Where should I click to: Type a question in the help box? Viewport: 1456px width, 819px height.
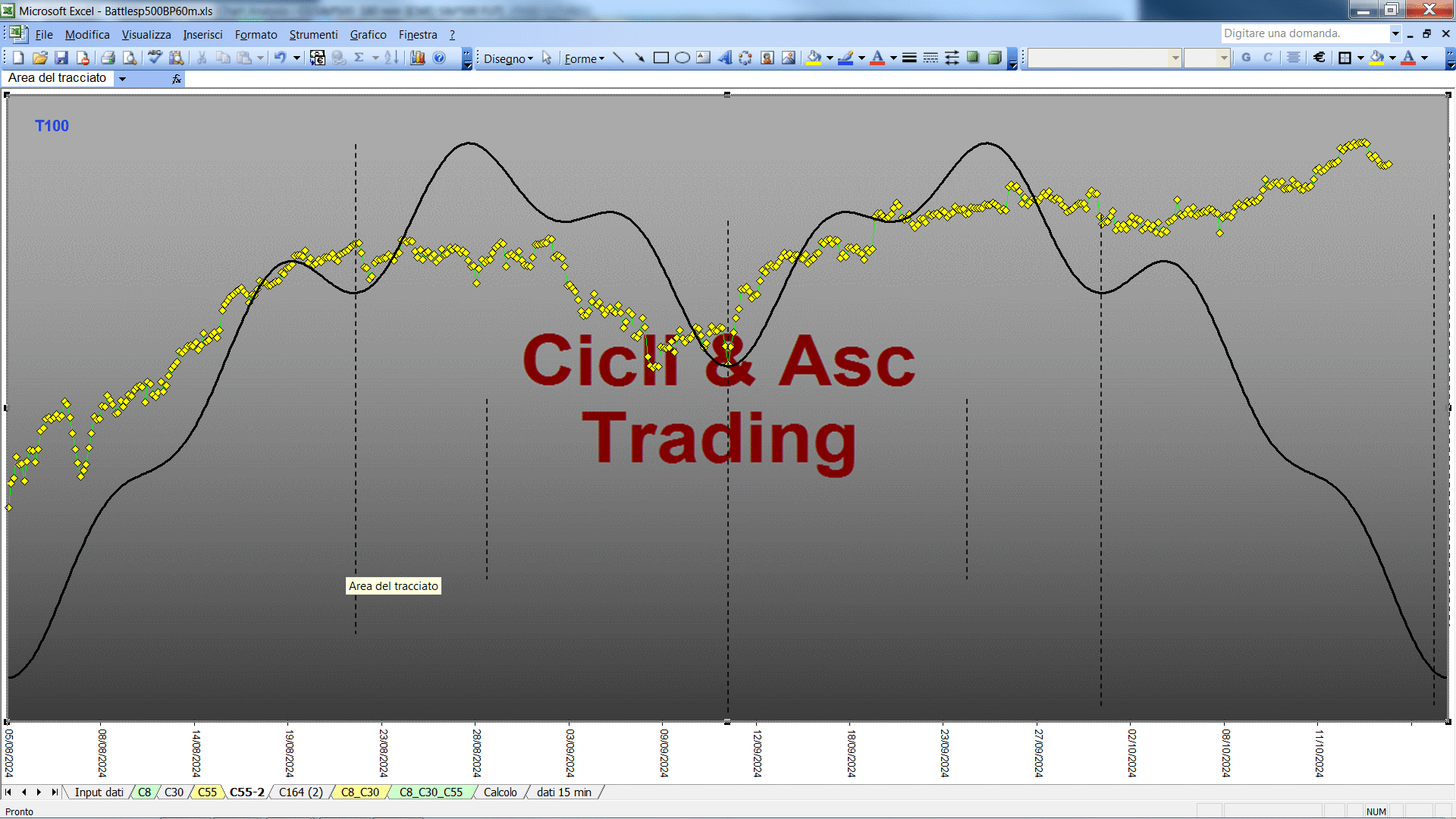pyautogui.click(x=1304, y=33)
